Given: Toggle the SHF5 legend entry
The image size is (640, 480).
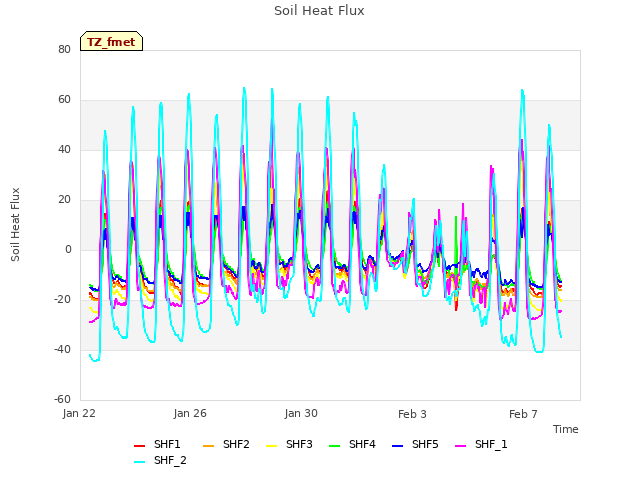Looking at the screenshot, I should click(x=415, y=444).
